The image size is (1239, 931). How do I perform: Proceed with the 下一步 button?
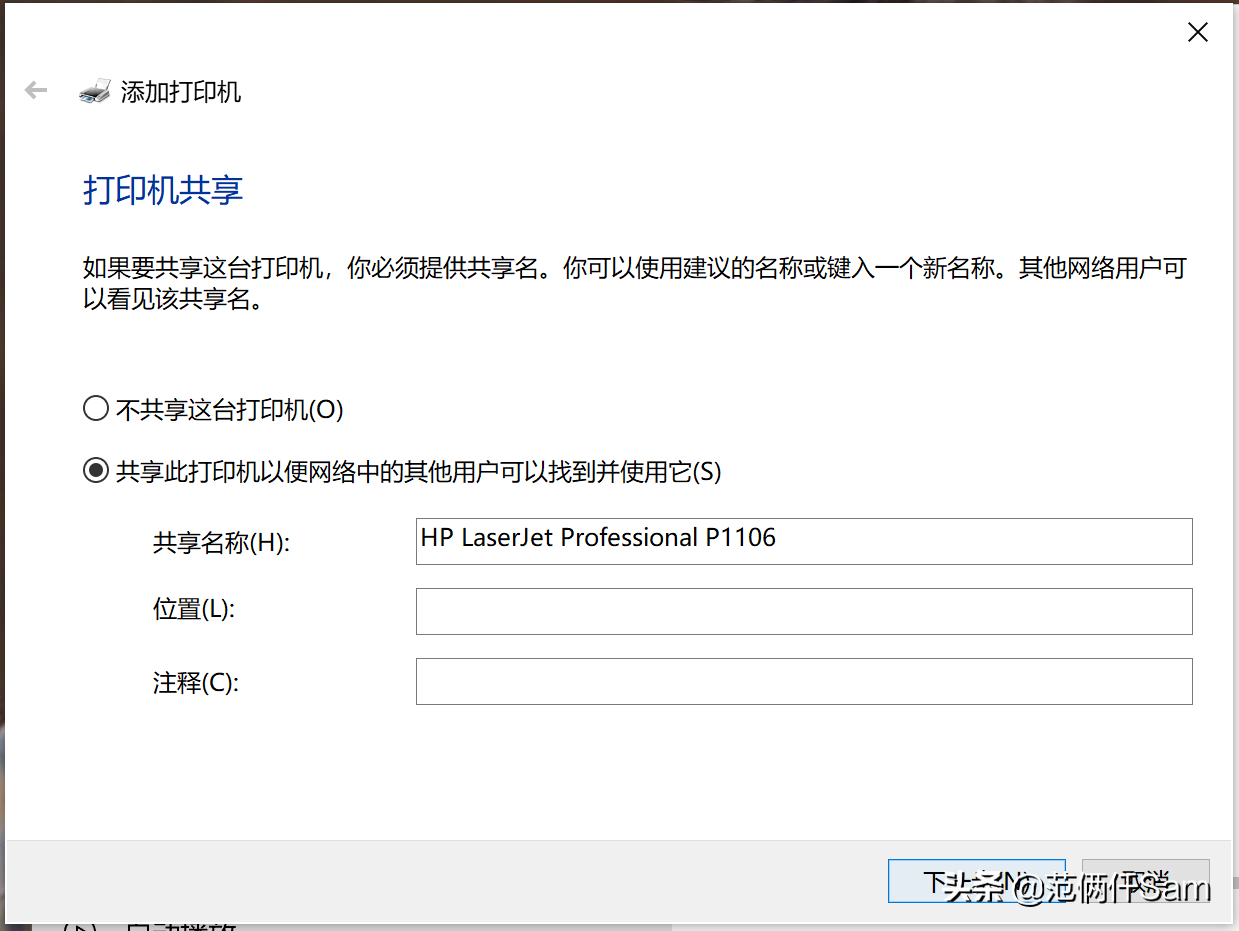(976, 881)
